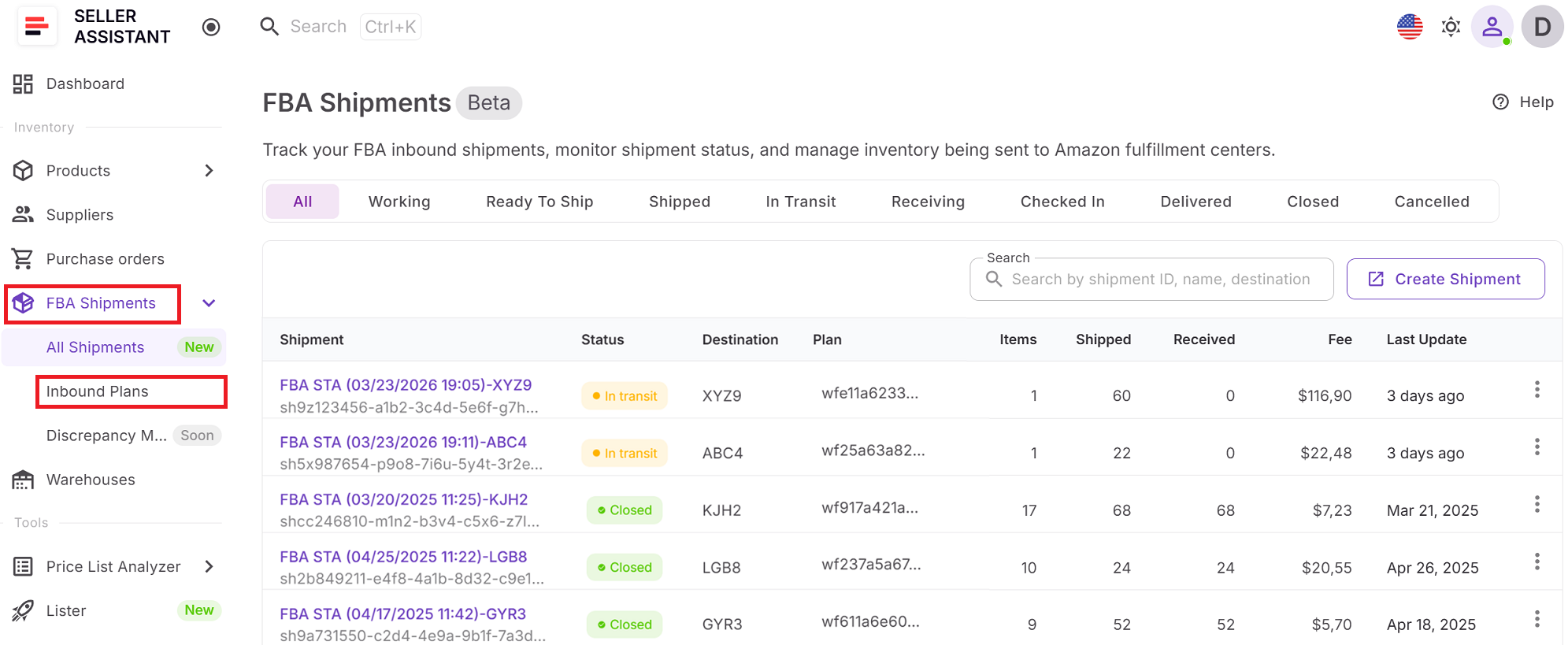Screen dimensions: 1568x645
Task: Click the D avatar in top right
Action: [1542, 27]
